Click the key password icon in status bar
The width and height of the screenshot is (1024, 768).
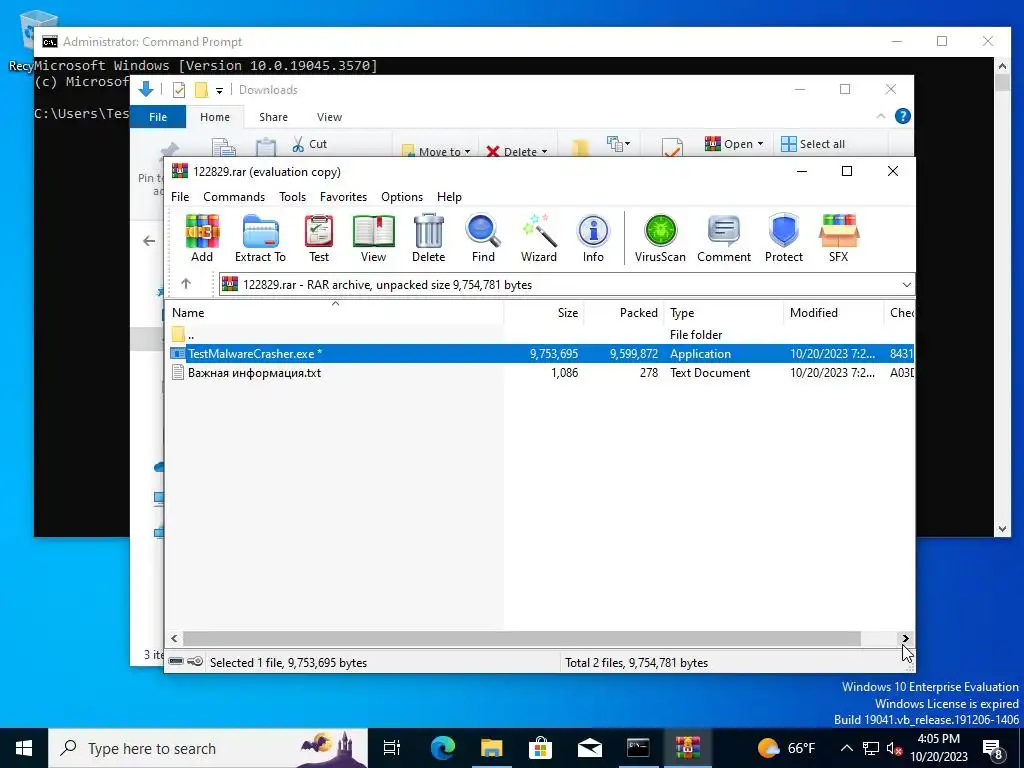pyautogui.click(x=195, y=661)
